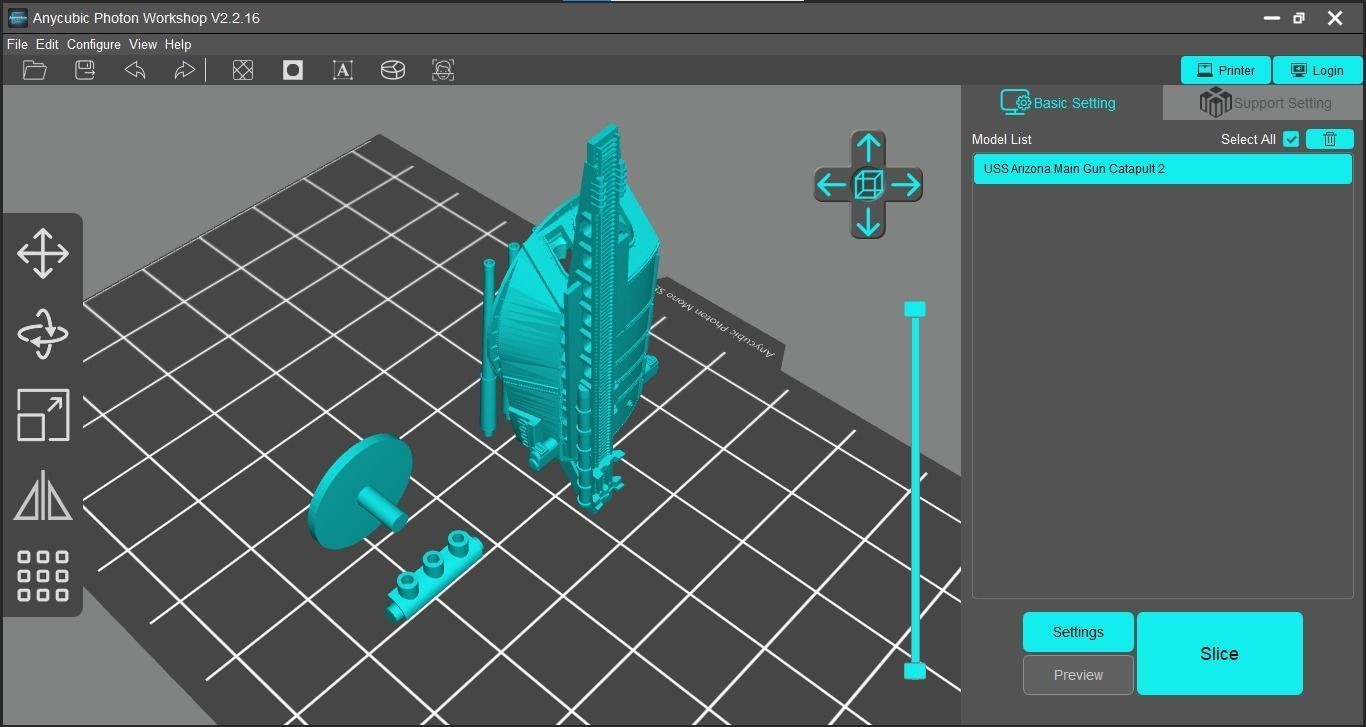This screenshot has height=727, width=1366.
Task: Select the split model tool icon
Action: click(393, 70)
